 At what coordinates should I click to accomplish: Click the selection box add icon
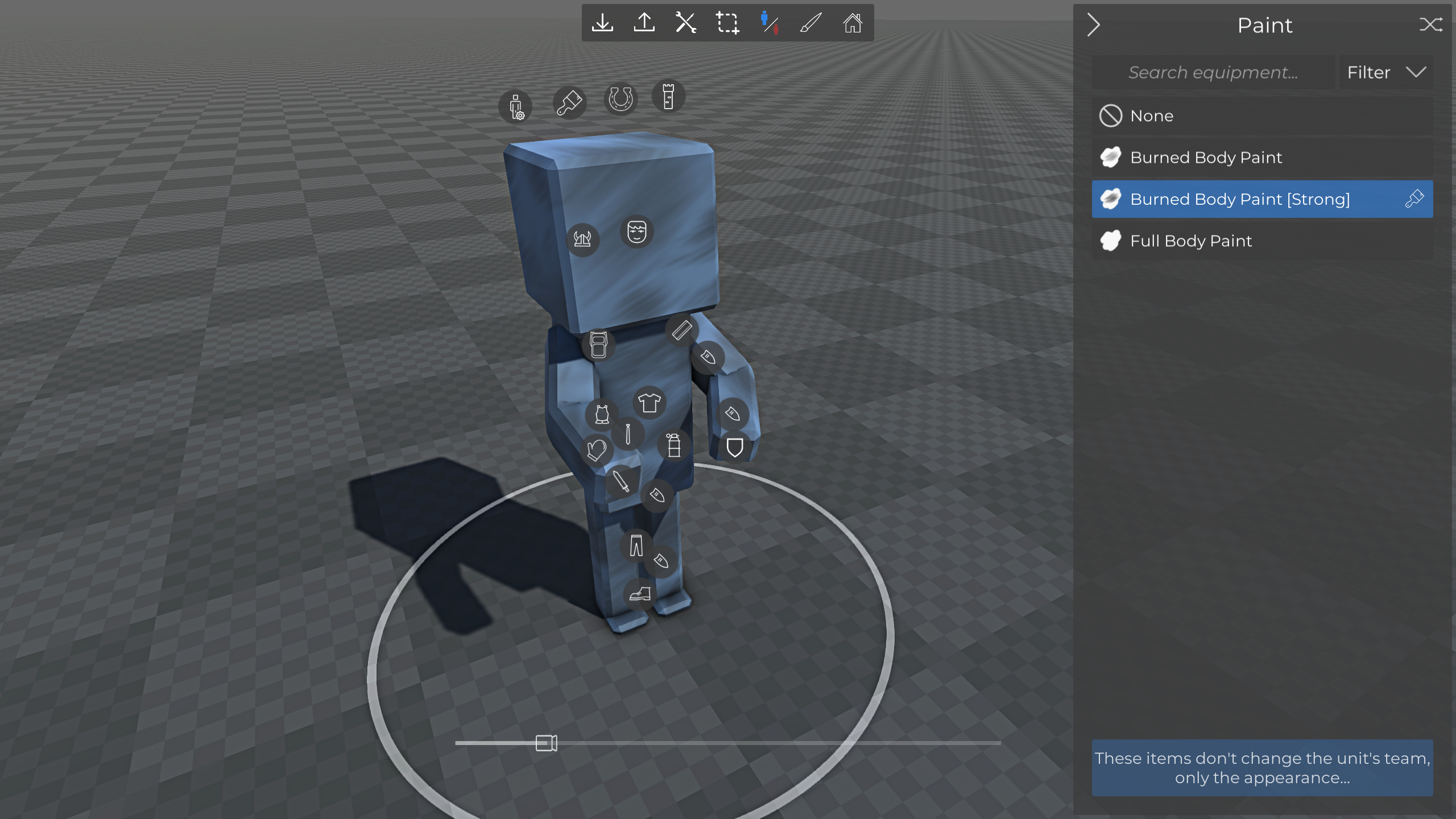727,23
